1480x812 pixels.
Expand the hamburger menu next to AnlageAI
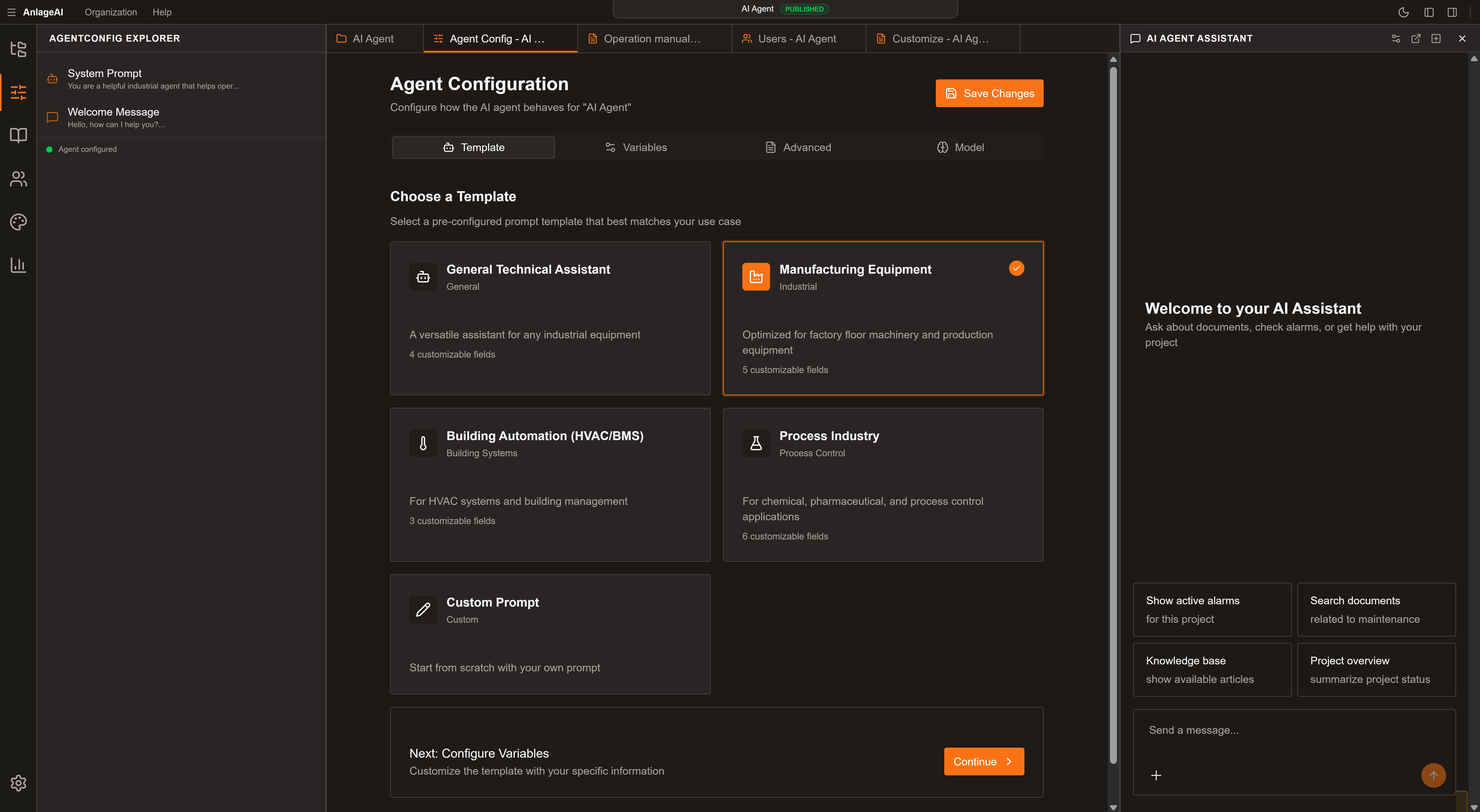[12, 12]
